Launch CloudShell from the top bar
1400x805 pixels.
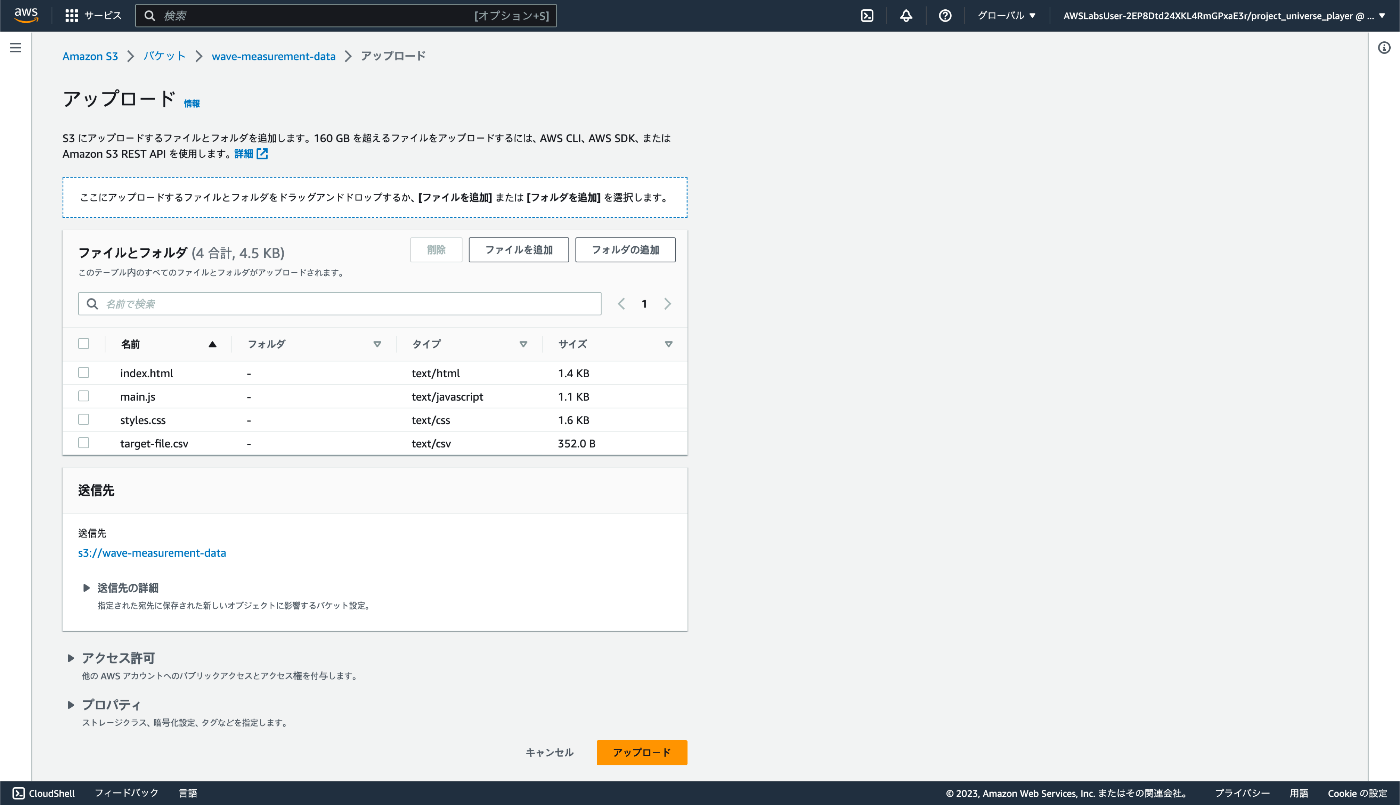tap(868, 16)
